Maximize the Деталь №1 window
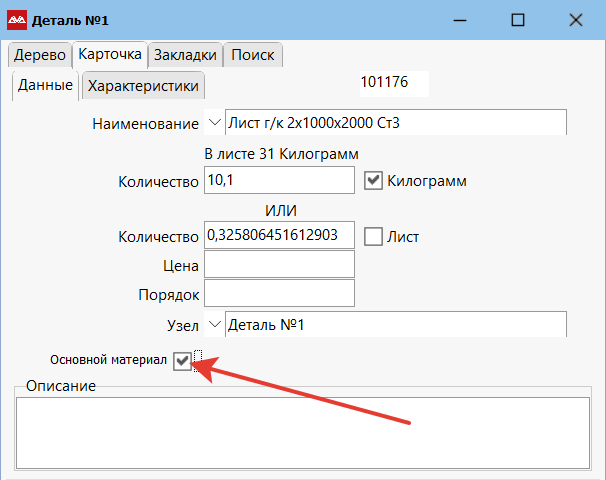The image size is (606, 480). coord(518,20)
